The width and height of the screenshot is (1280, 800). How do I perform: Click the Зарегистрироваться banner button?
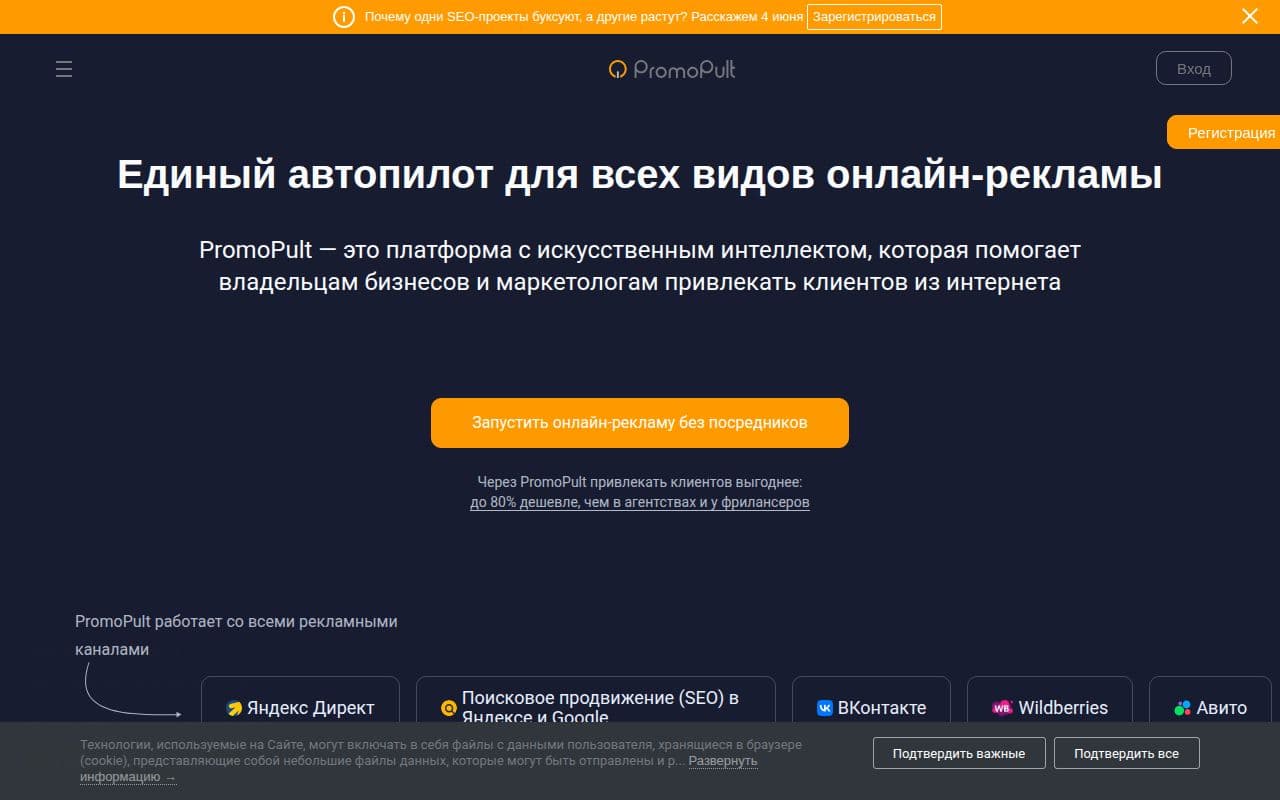click(874, 17)
